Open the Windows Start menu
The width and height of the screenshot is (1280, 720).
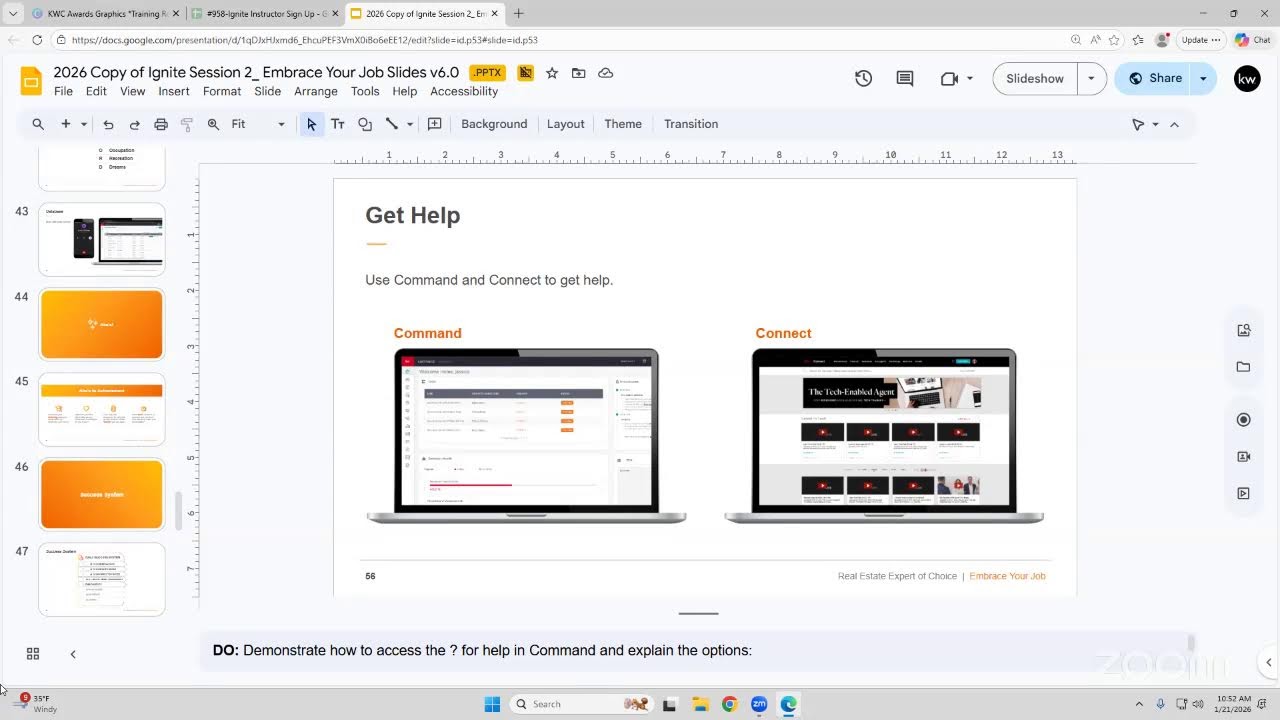pos(492,704)
